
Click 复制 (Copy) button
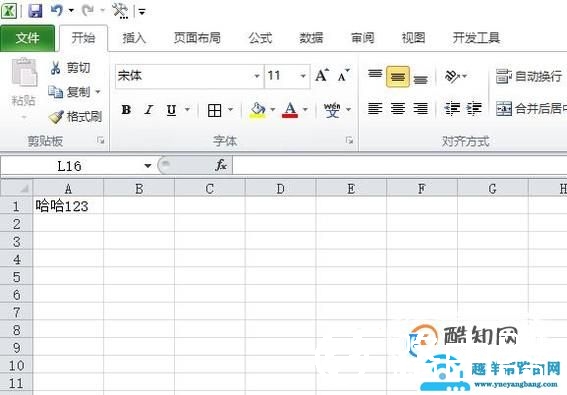tap(69, 92)
